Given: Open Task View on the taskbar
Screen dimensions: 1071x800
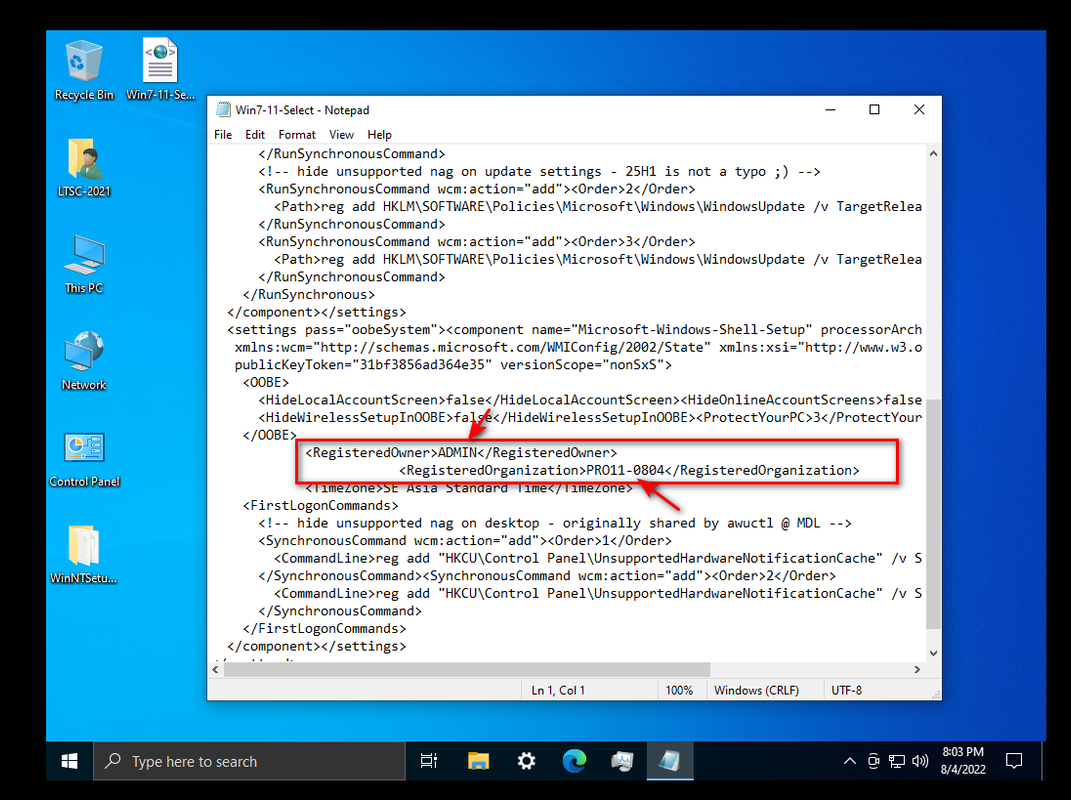Looking at the screenshot, I should (x=429, y=761).
